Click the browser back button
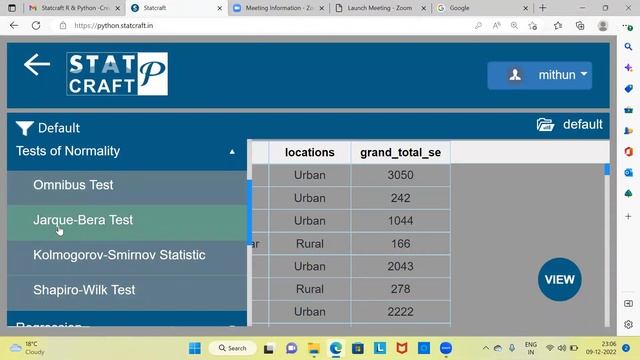 click(14, 26)
